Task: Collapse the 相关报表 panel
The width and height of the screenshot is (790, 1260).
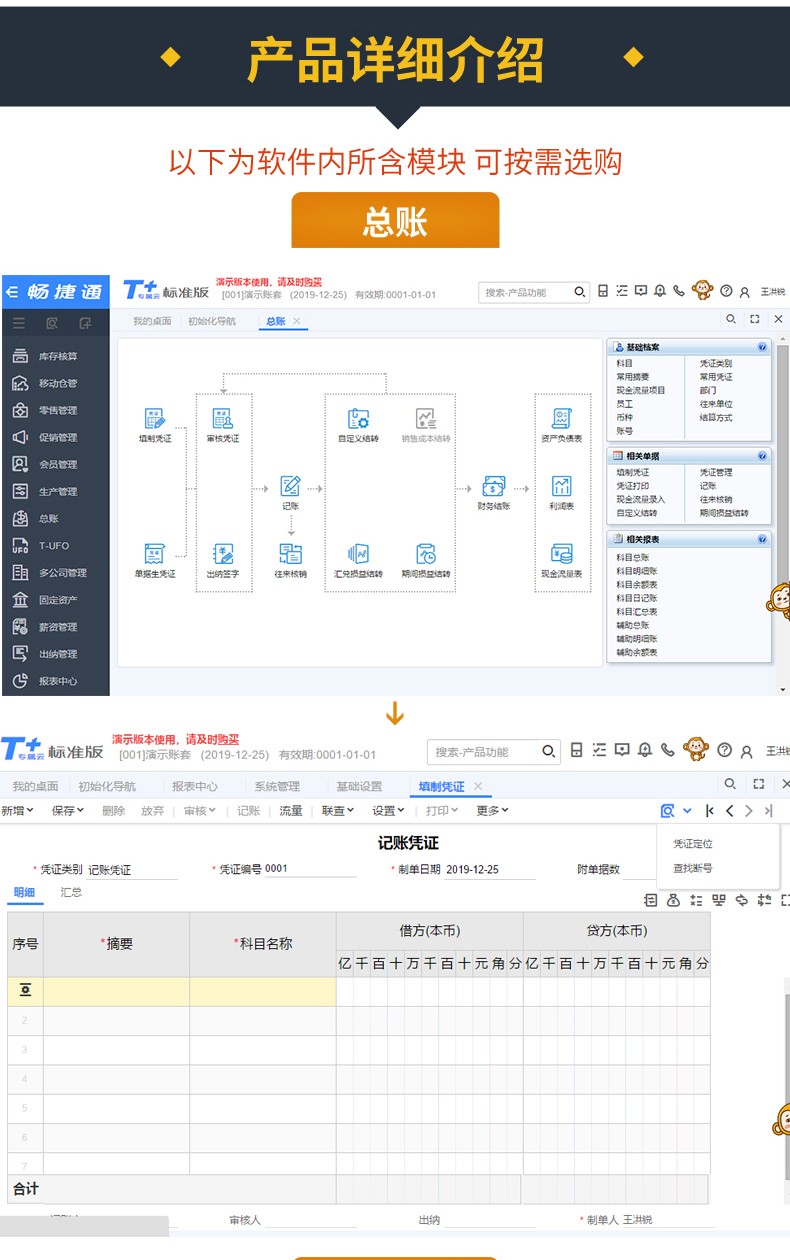Action: click(x=762, y=539)
